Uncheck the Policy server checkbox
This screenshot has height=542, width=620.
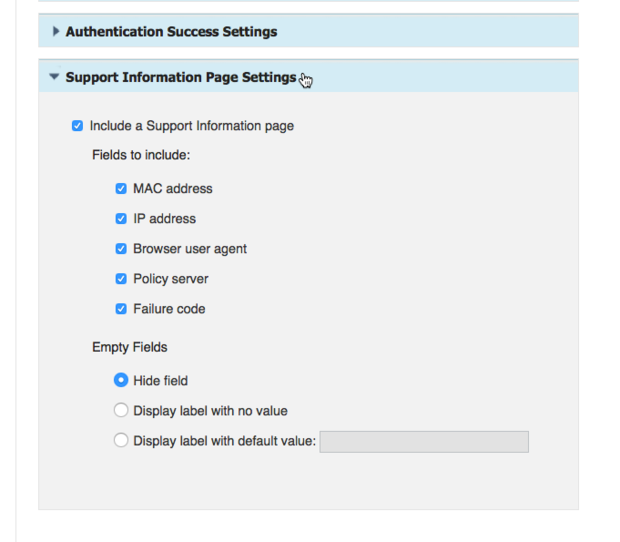click(121, 279)
